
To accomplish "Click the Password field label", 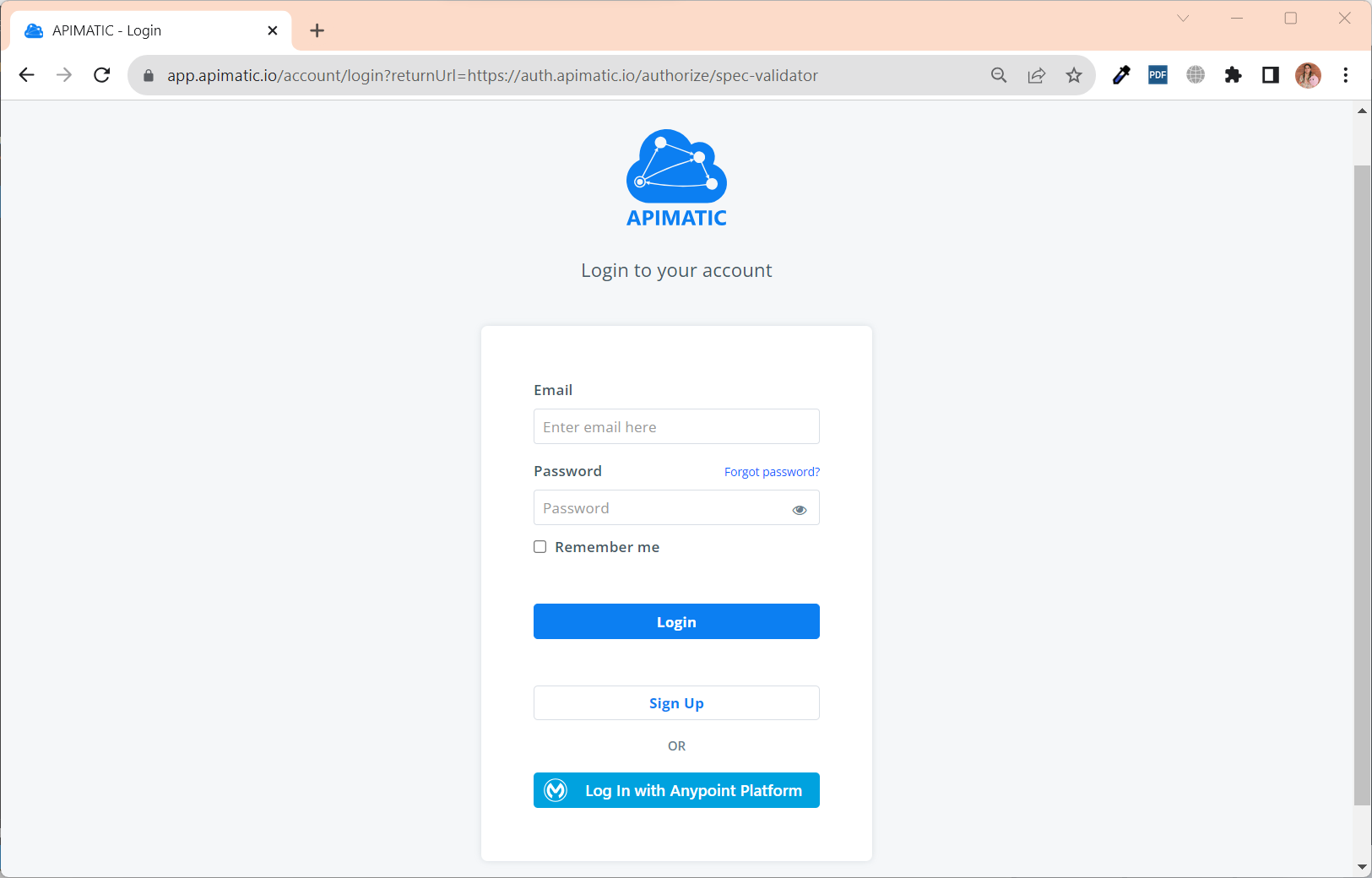I will pos(567,471).
